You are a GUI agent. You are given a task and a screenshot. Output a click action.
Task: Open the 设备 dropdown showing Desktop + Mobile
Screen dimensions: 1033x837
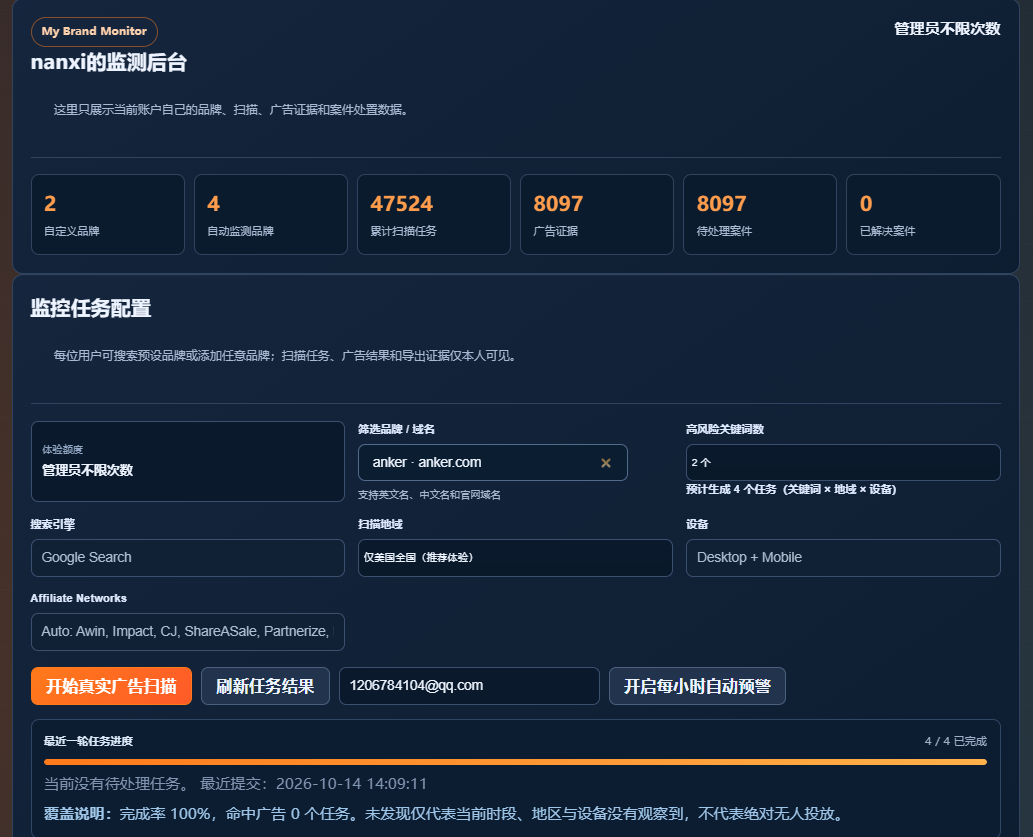843,558
